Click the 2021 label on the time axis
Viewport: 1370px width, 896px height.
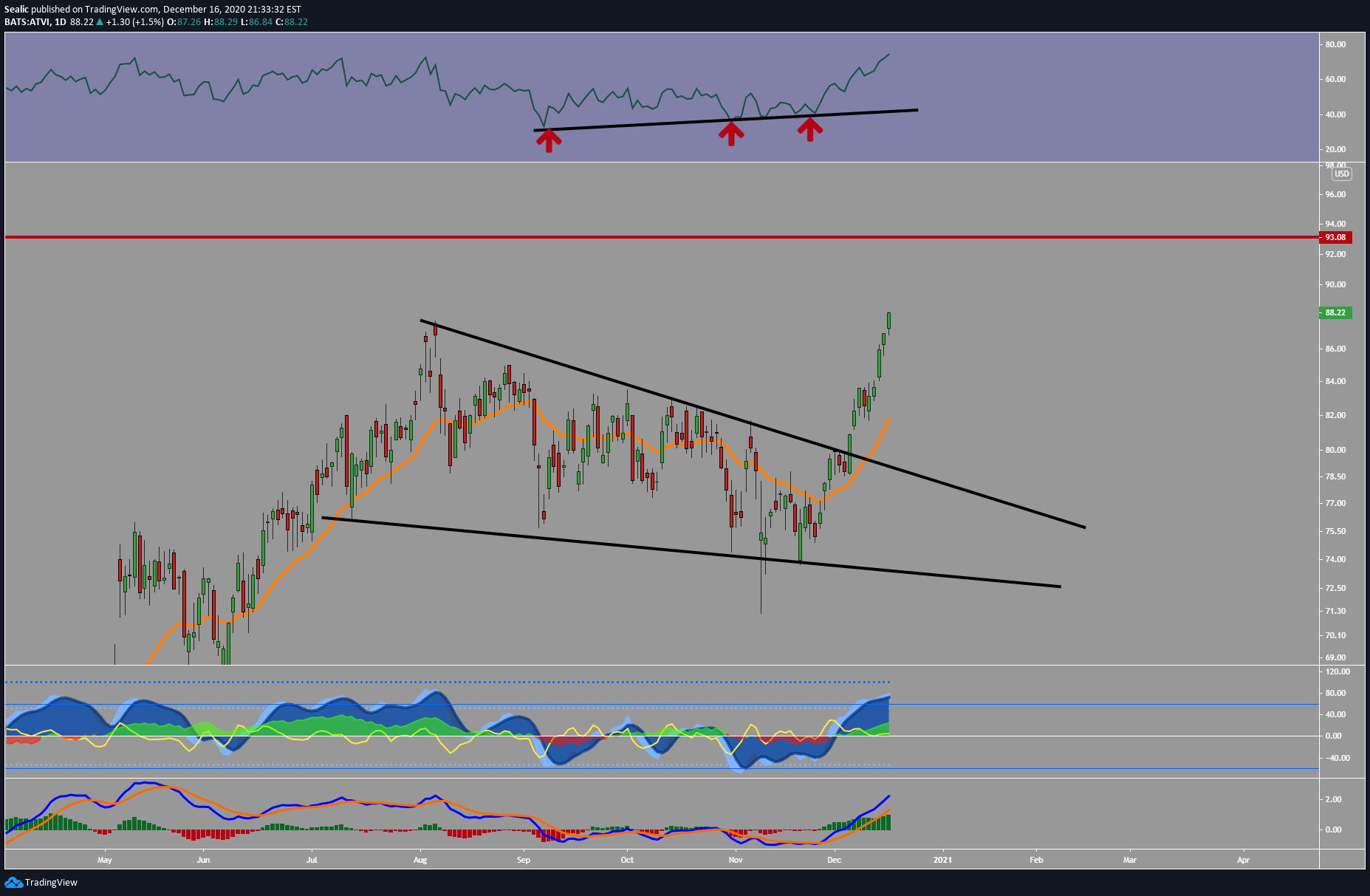pyautogui.click(x=942, y=860)
